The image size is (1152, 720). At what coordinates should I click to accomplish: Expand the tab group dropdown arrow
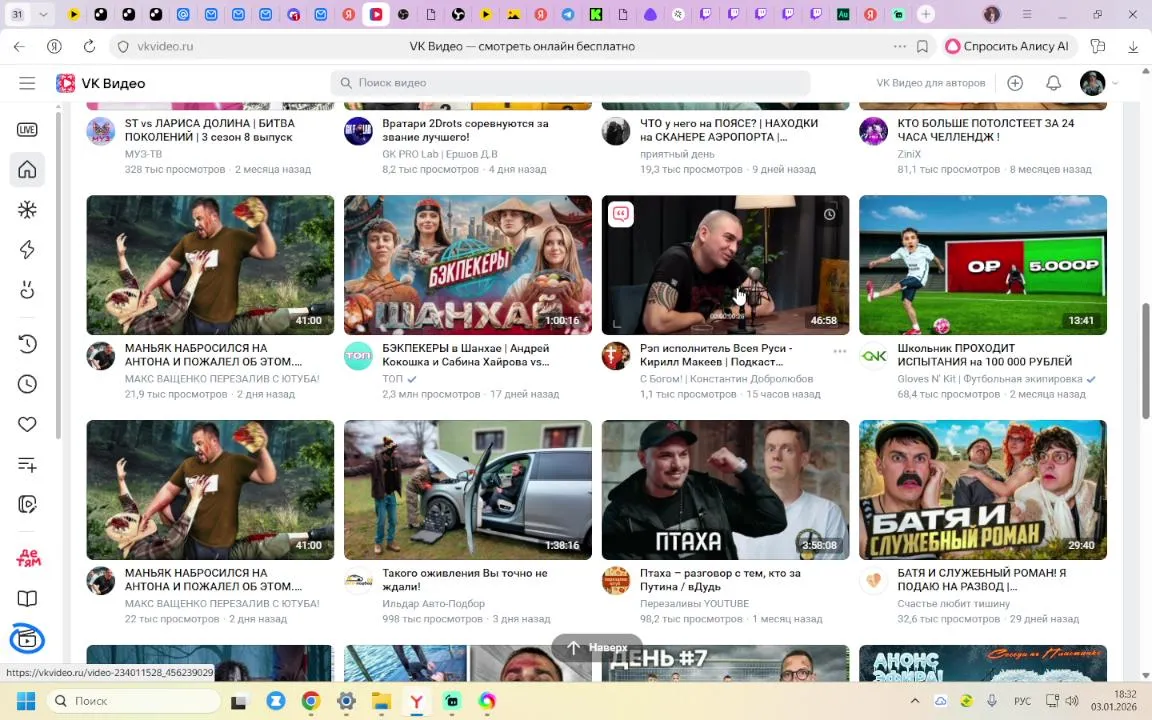pos(43,14)
